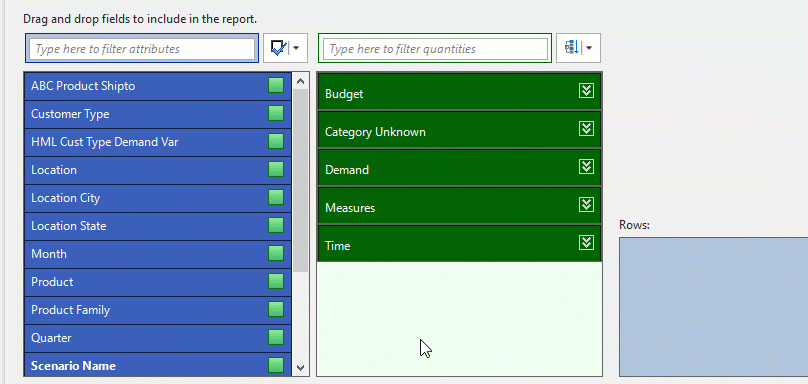Screen dimensions: 808x384
Task: Select the Location attribute label
Action: tap(54, 170)
